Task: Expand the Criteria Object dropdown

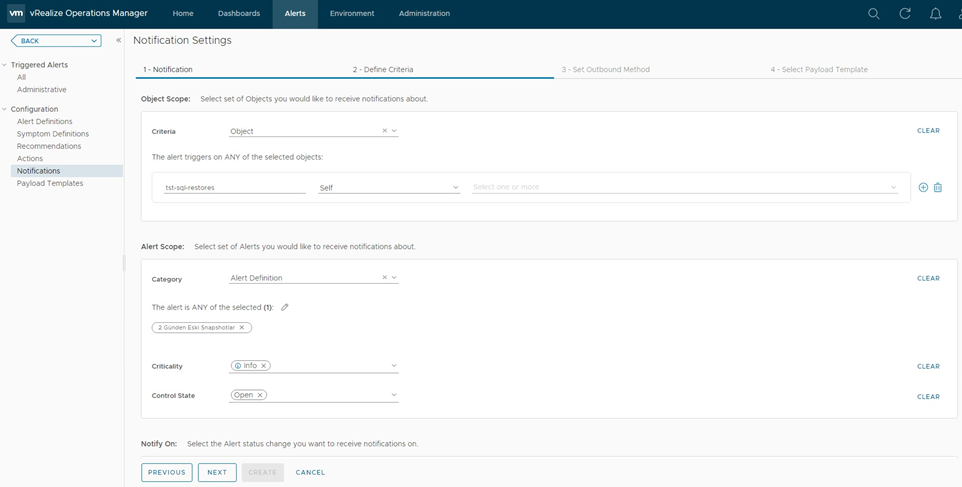Action: tap(395, 131)
